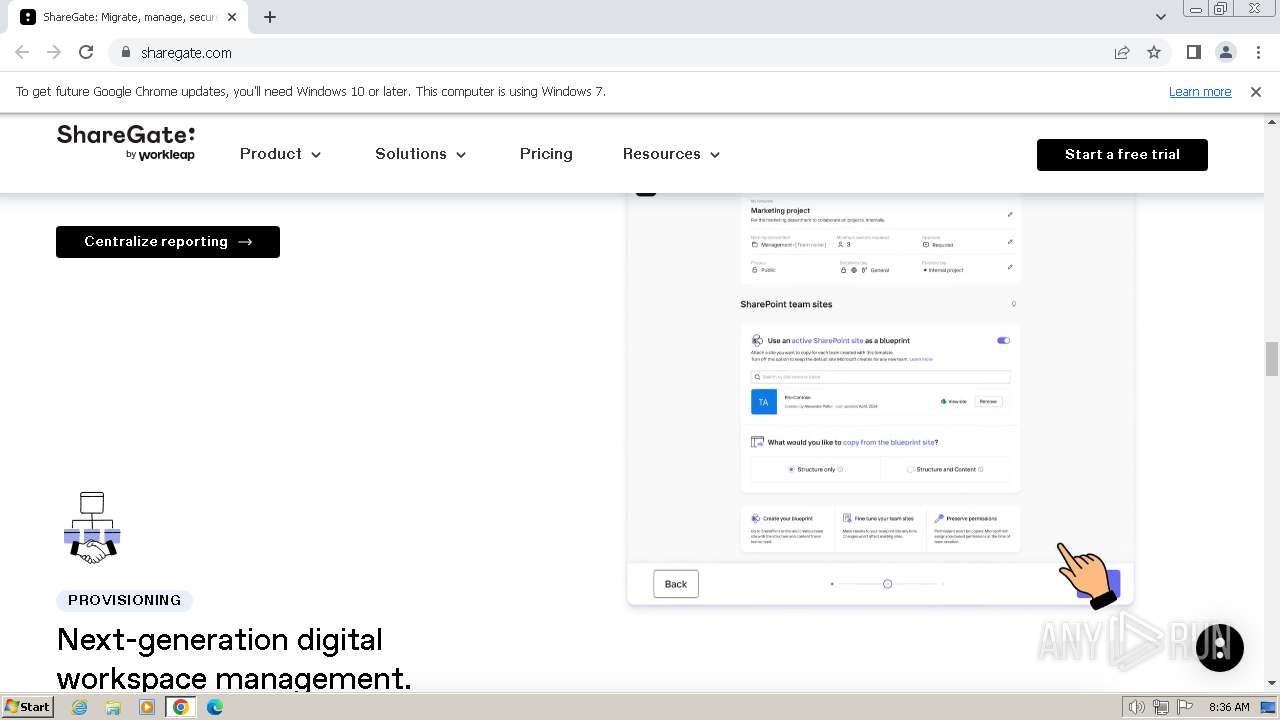Go forward using browser forward arrow
The height and width of the screenshot is (720, 1280).
[x=54, y=52]
